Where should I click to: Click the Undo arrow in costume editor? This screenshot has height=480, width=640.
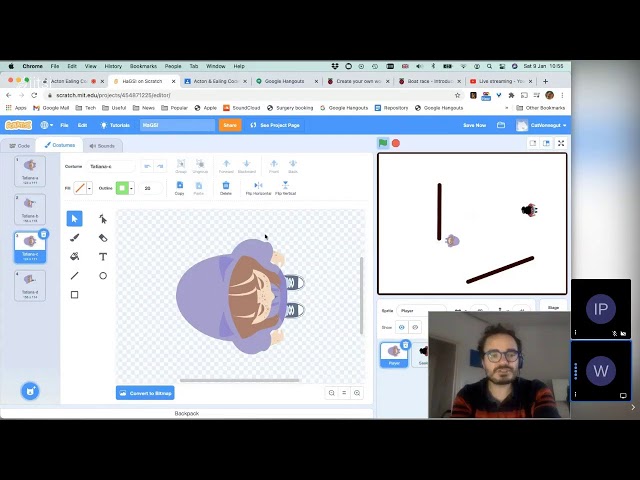click(147, 166)
